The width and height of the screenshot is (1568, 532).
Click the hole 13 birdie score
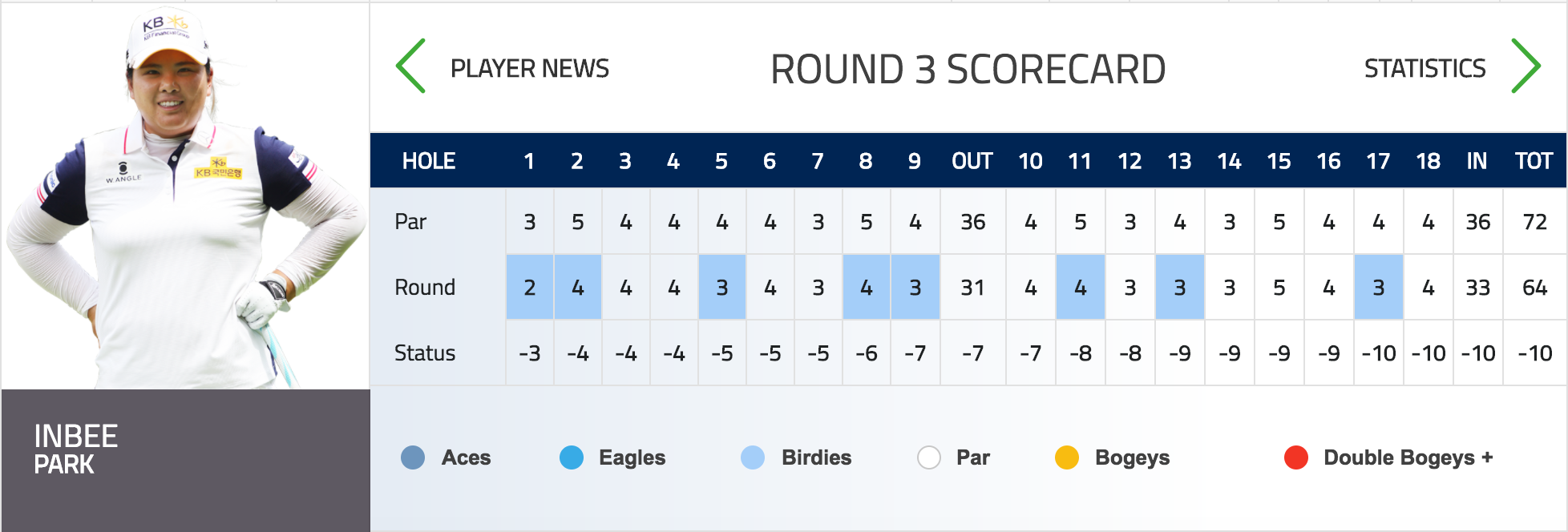pos(1180,287)
